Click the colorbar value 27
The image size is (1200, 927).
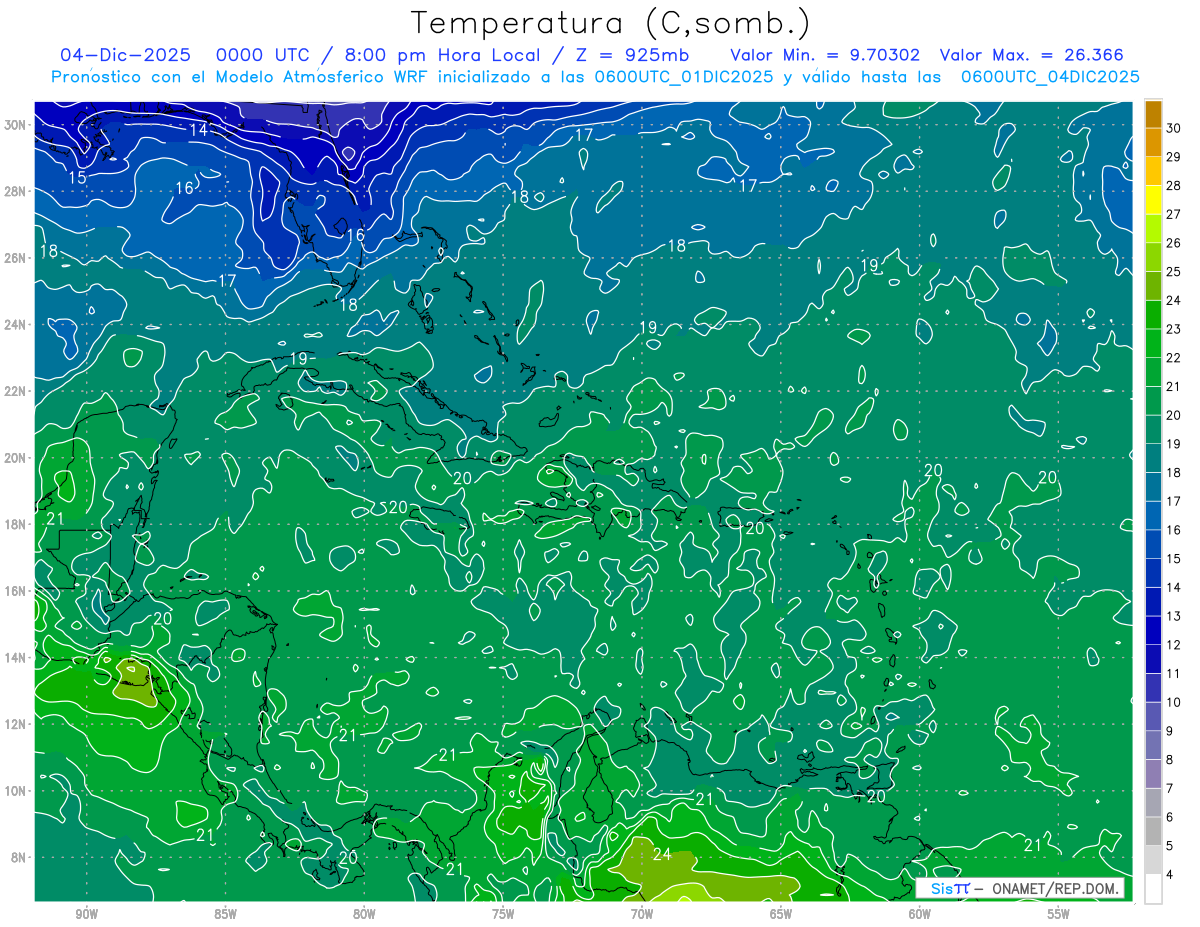1174,214
